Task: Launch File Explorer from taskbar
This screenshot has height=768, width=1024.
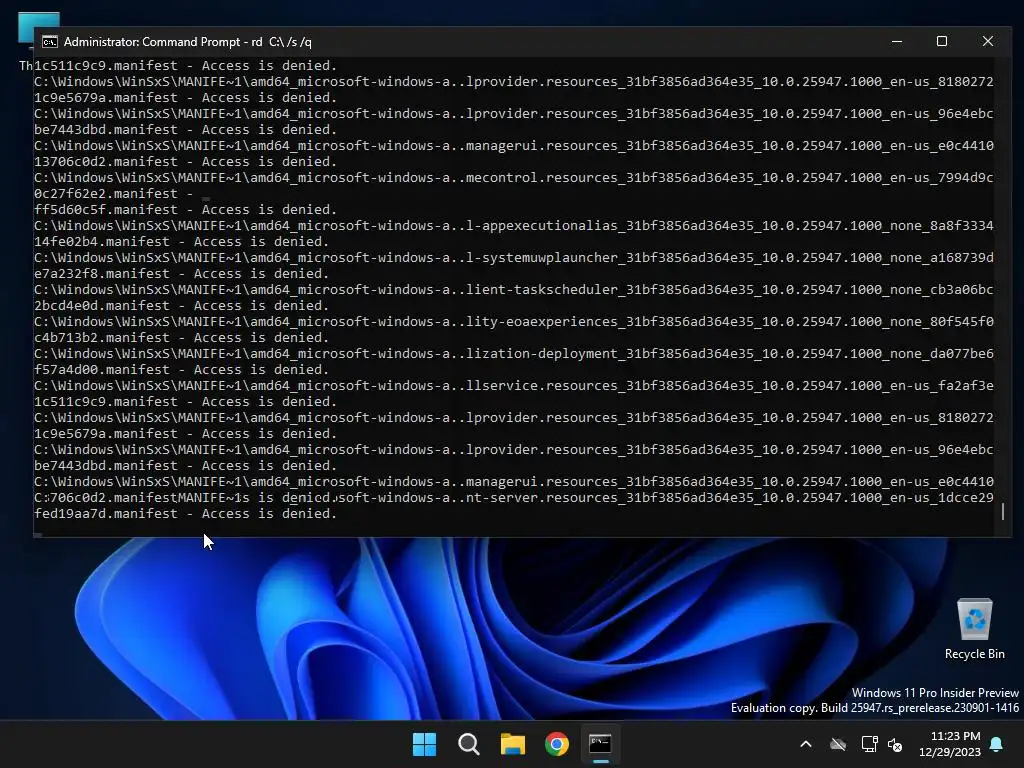Action: (513, 744)
